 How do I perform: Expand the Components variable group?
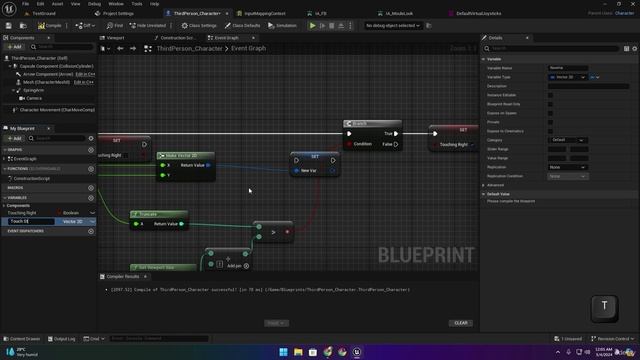[4, 206]
